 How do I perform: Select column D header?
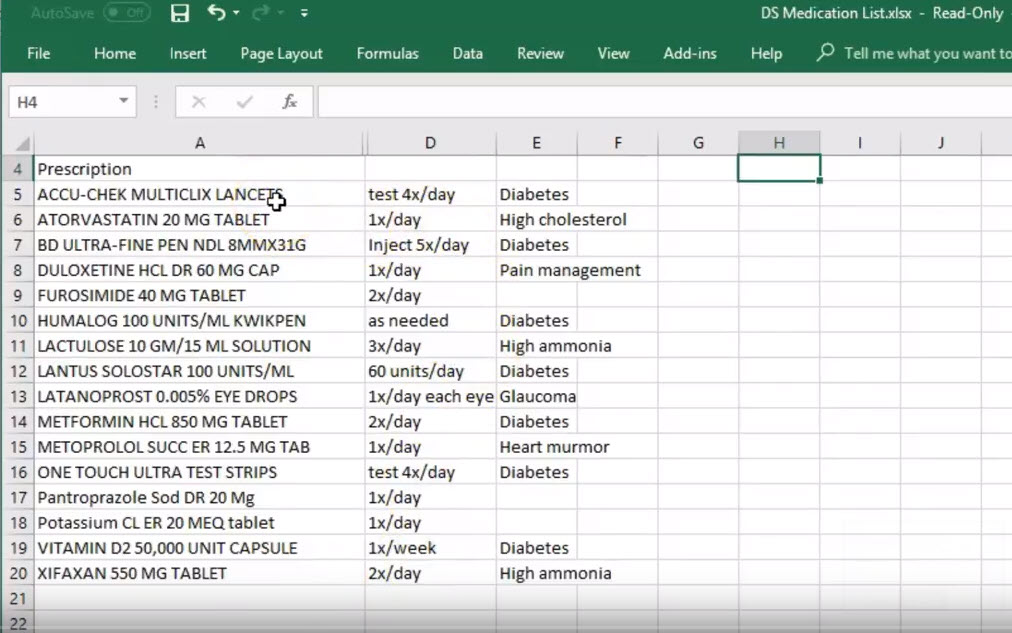[430, 143]
